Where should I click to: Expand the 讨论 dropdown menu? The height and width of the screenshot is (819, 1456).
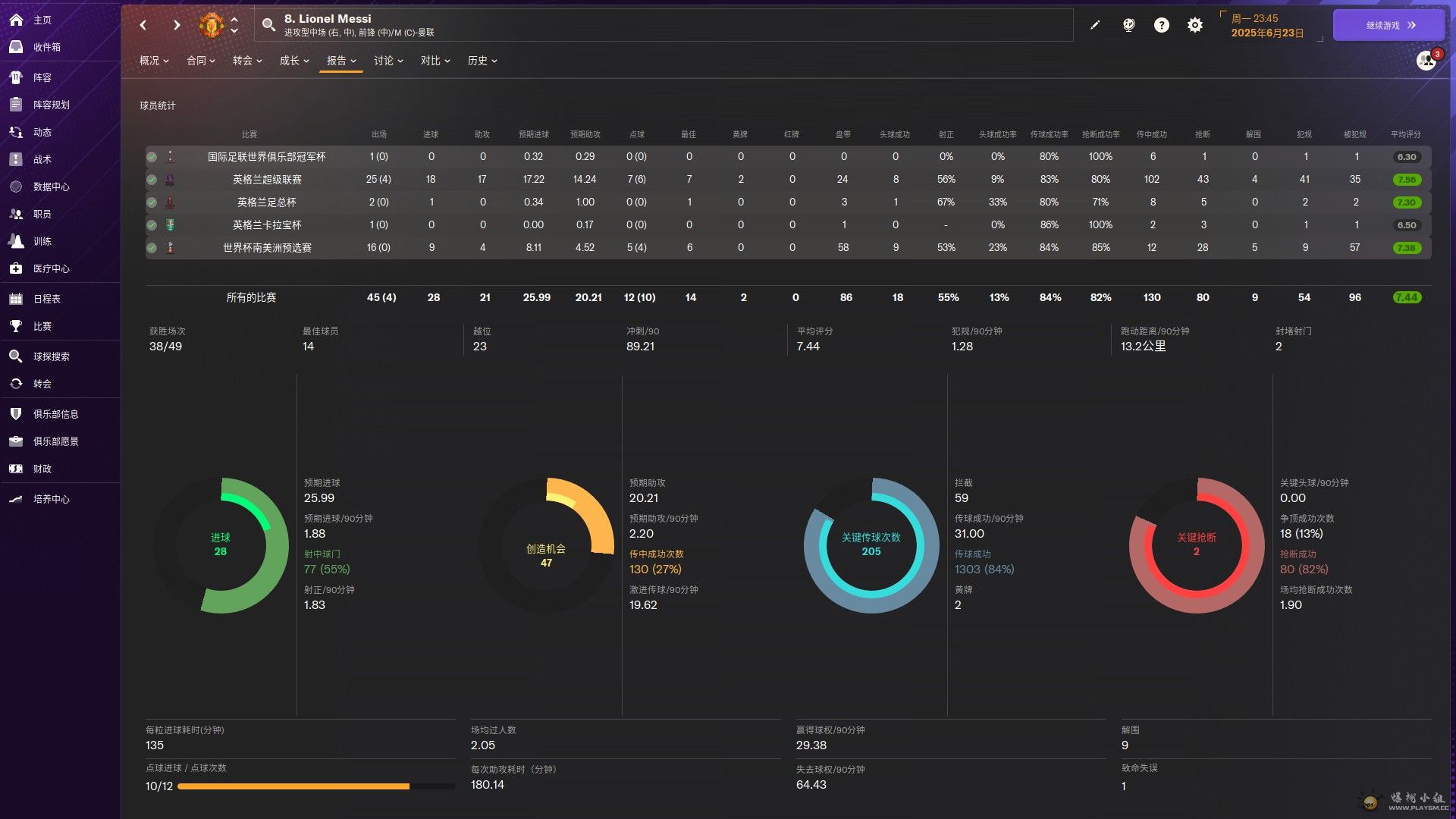coord(388,61)
